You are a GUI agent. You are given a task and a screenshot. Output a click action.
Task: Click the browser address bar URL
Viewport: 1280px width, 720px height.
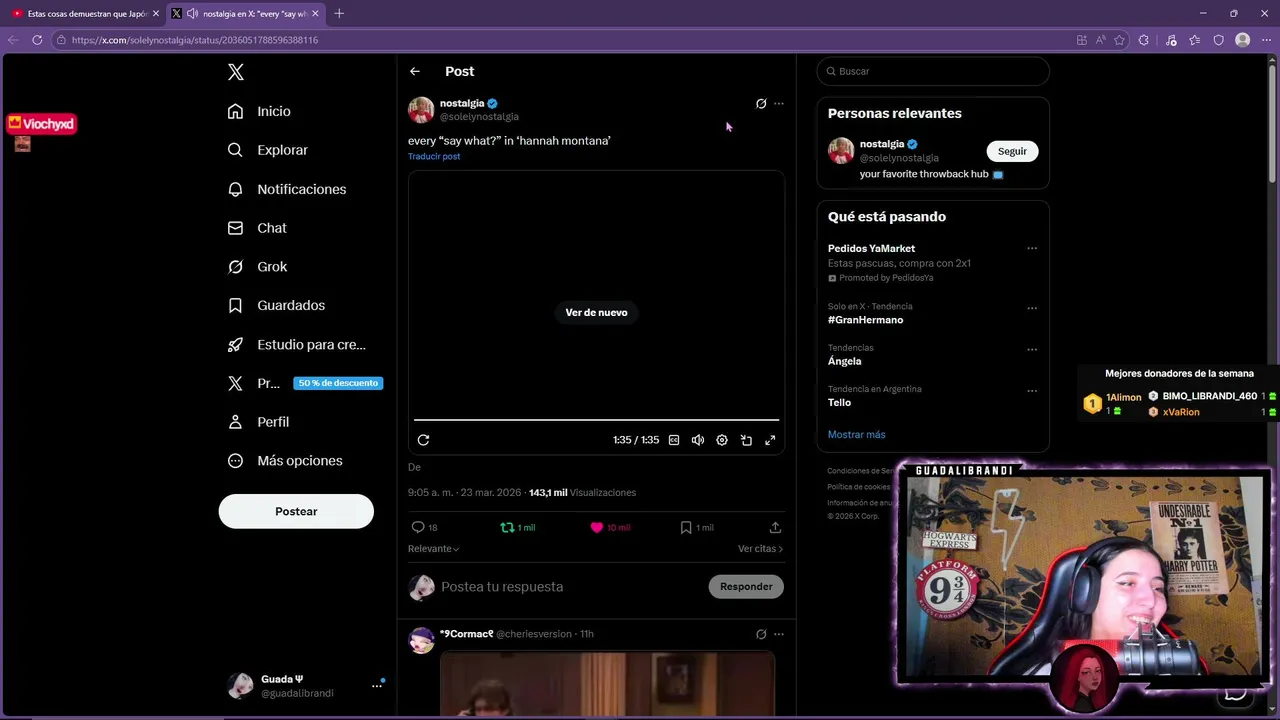[195, 40]
